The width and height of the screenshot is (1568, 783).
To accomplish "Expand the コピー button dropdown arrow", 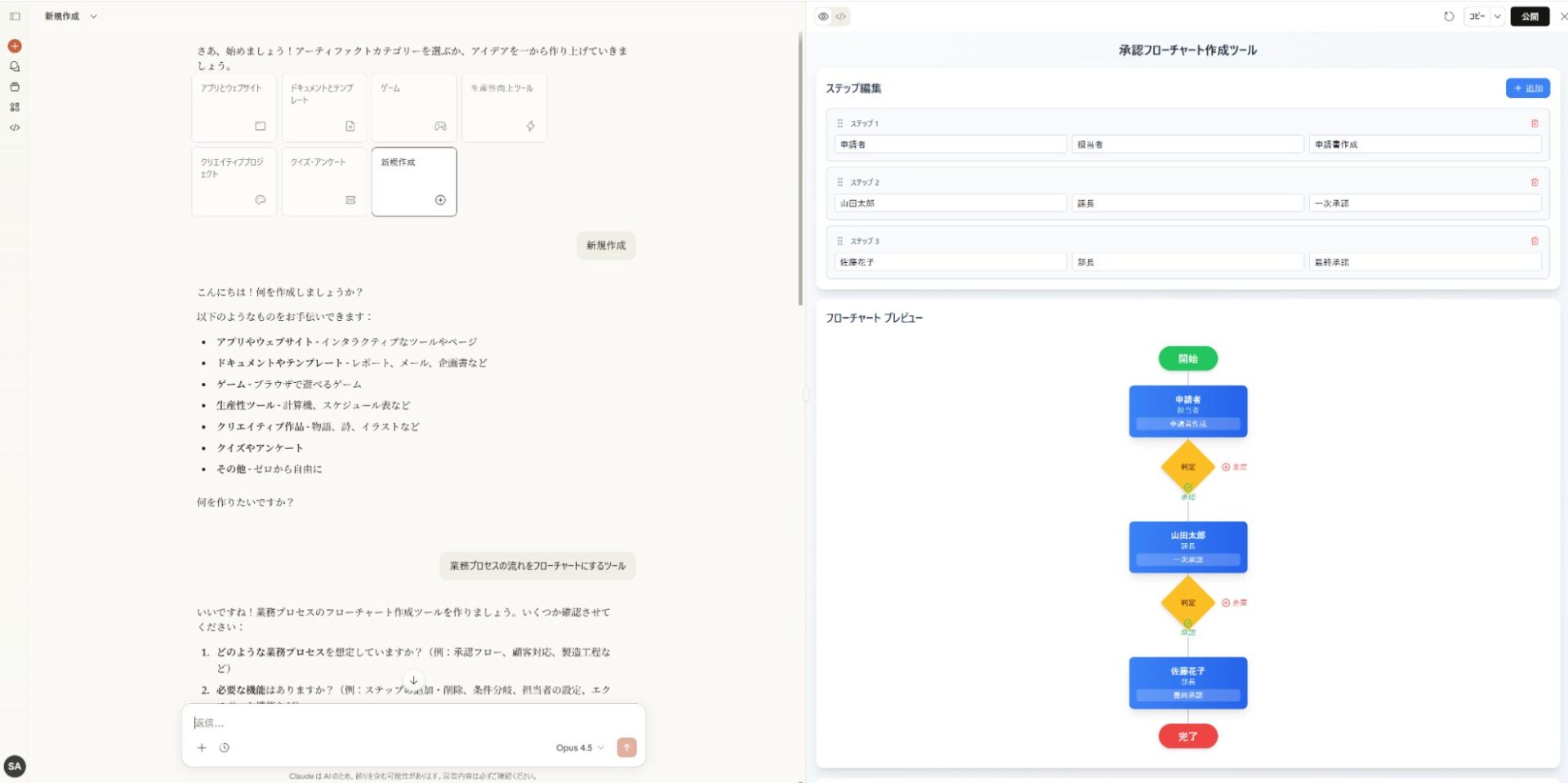I will (1498, 16).
